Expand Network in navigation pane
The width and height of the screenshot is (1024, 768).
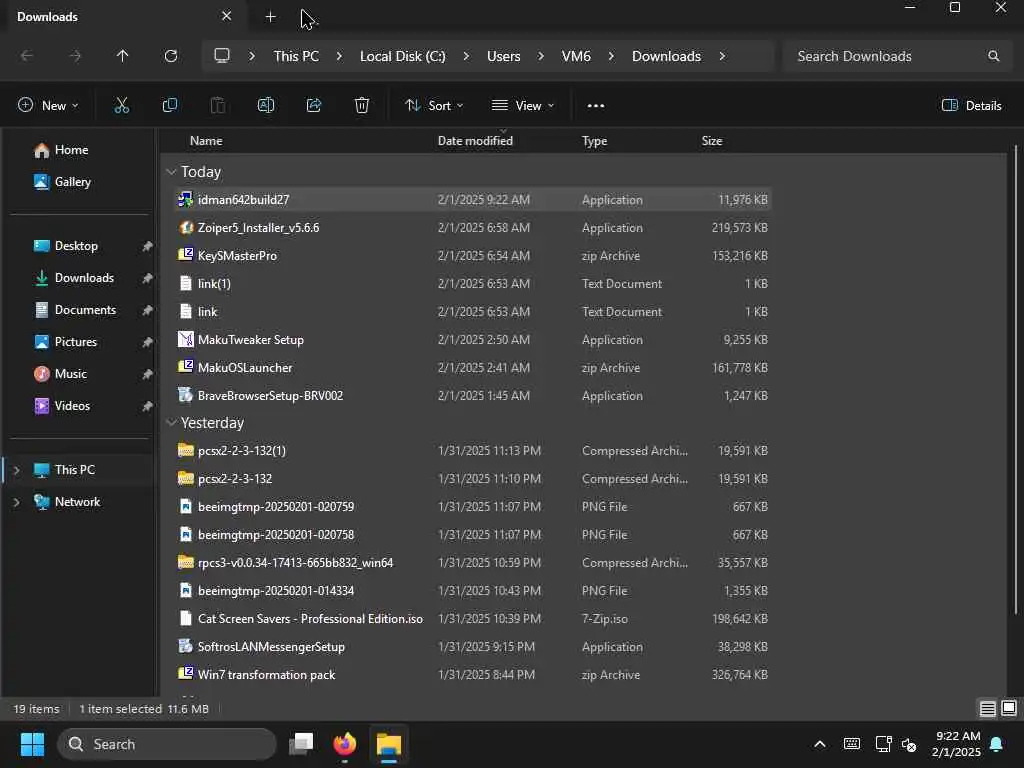pos(16,502)
